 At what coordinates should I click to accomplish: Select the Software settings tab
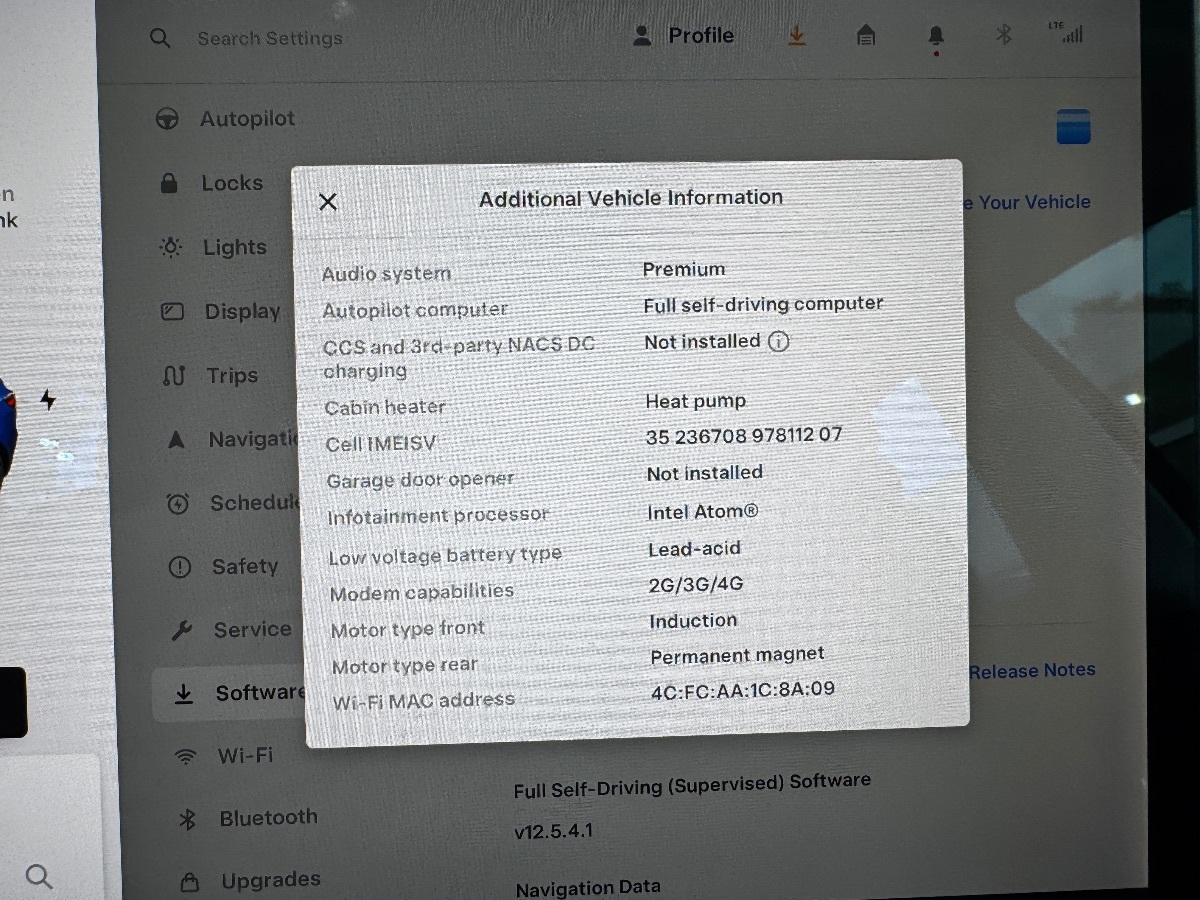(229, 694)
